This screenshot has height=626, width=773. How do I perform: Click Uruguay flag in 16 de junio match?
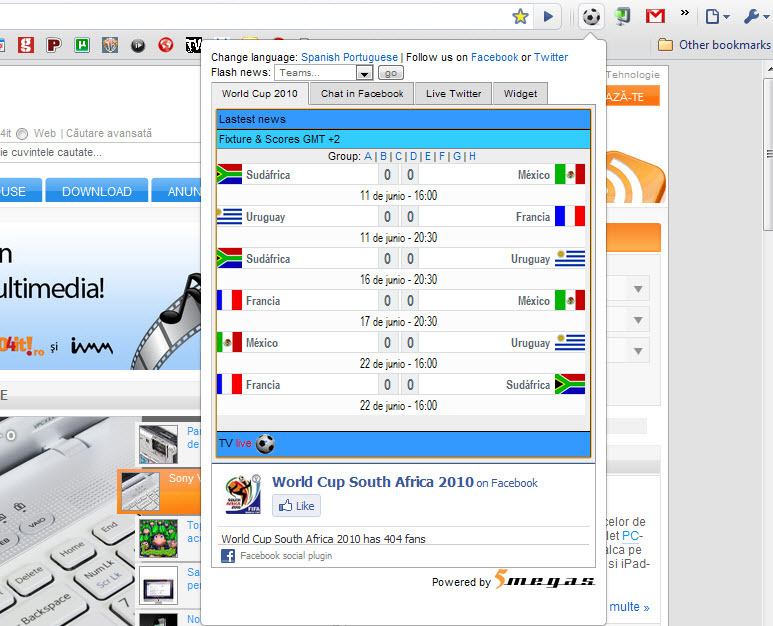[x=570, y=258]
